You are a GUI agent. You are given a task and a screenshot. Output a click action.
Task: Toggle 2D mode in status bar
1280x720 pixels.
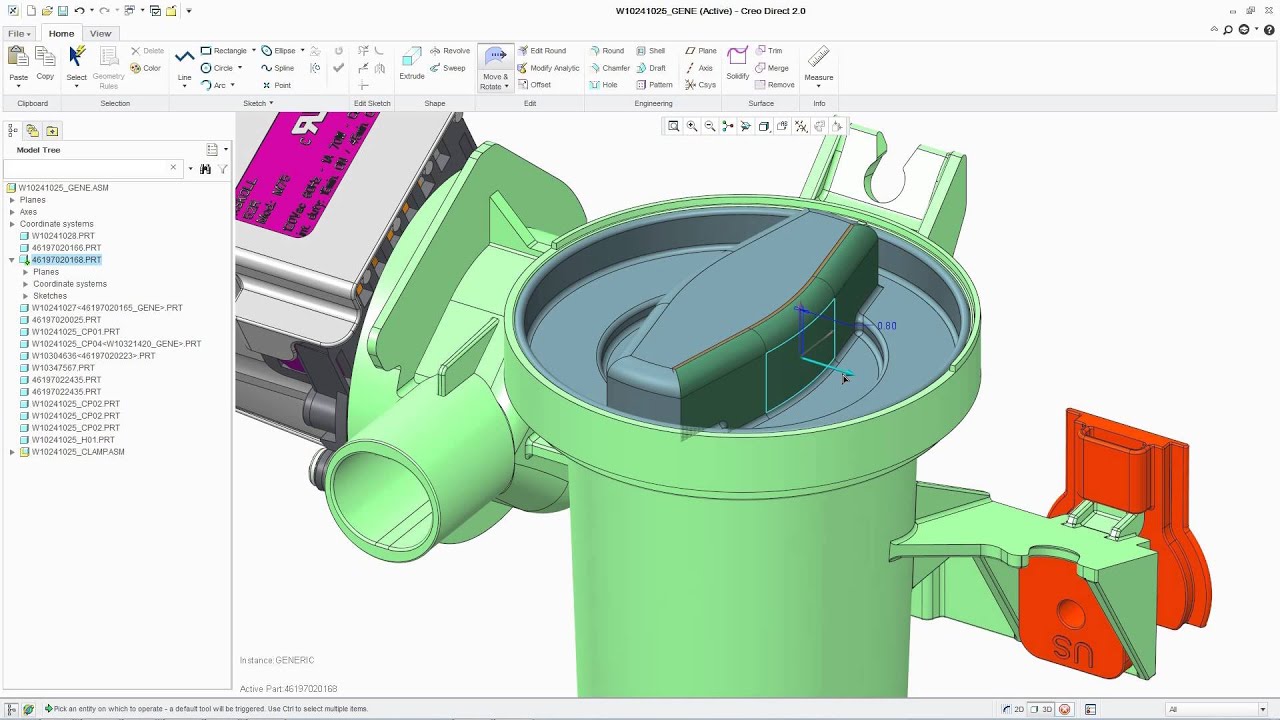click(1014, 709)
